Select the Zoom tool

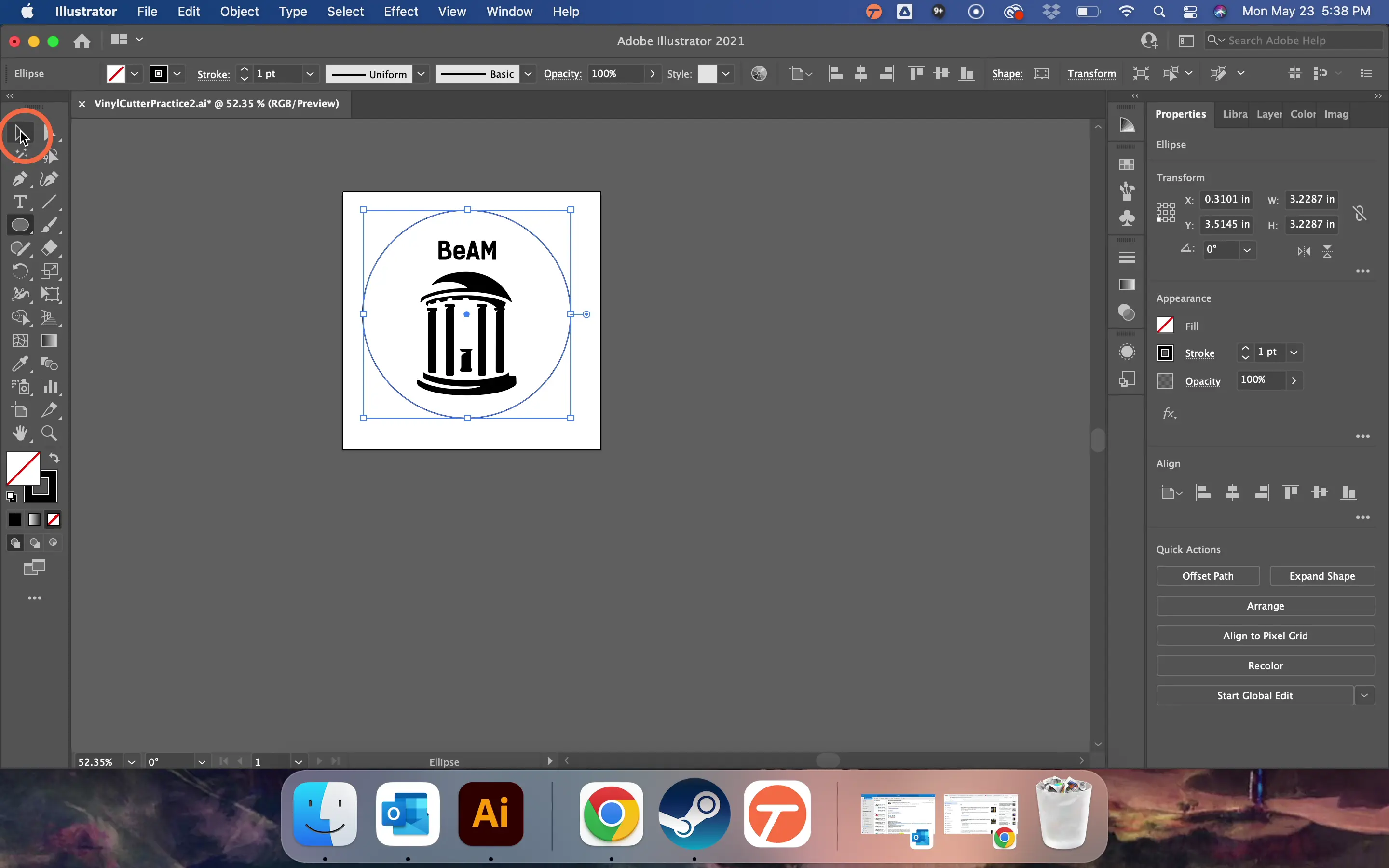tap(49, 434)
